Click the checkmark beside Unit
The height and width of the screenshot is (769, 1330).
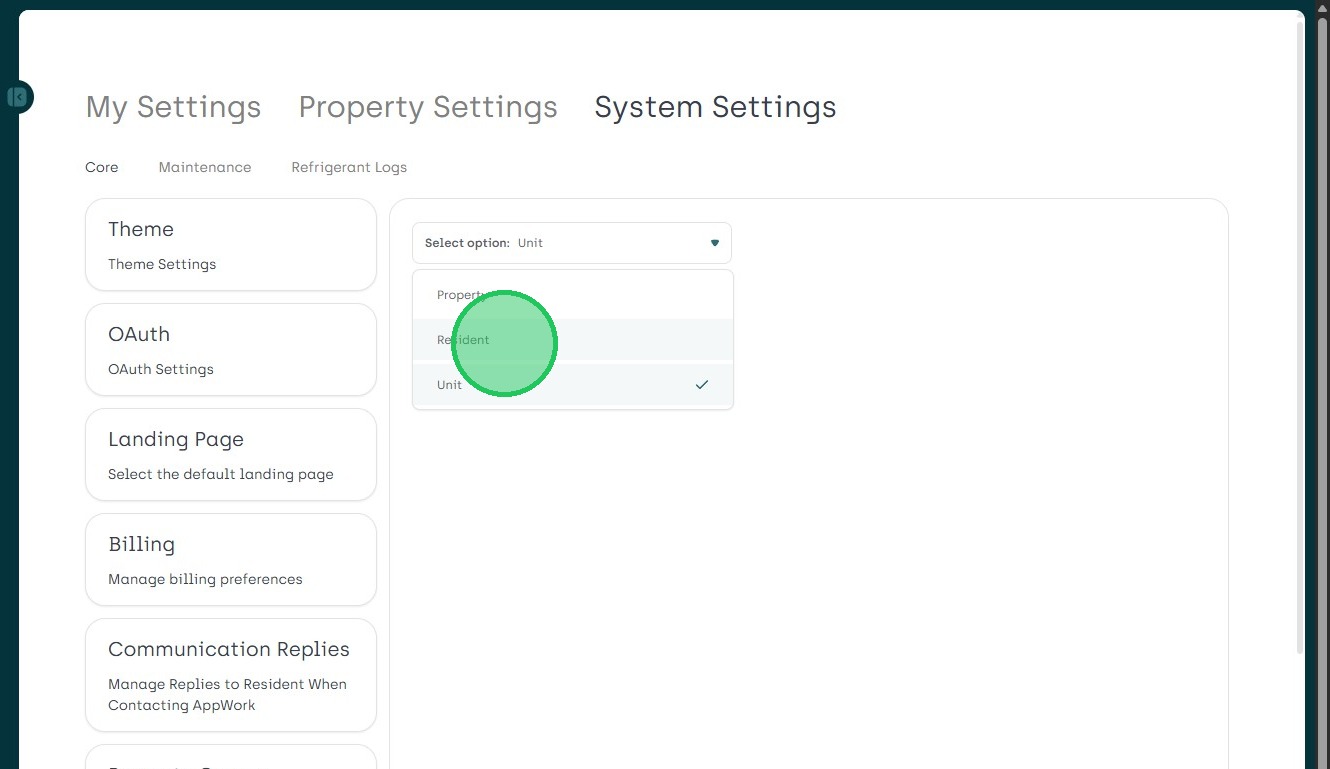(702, 385)
